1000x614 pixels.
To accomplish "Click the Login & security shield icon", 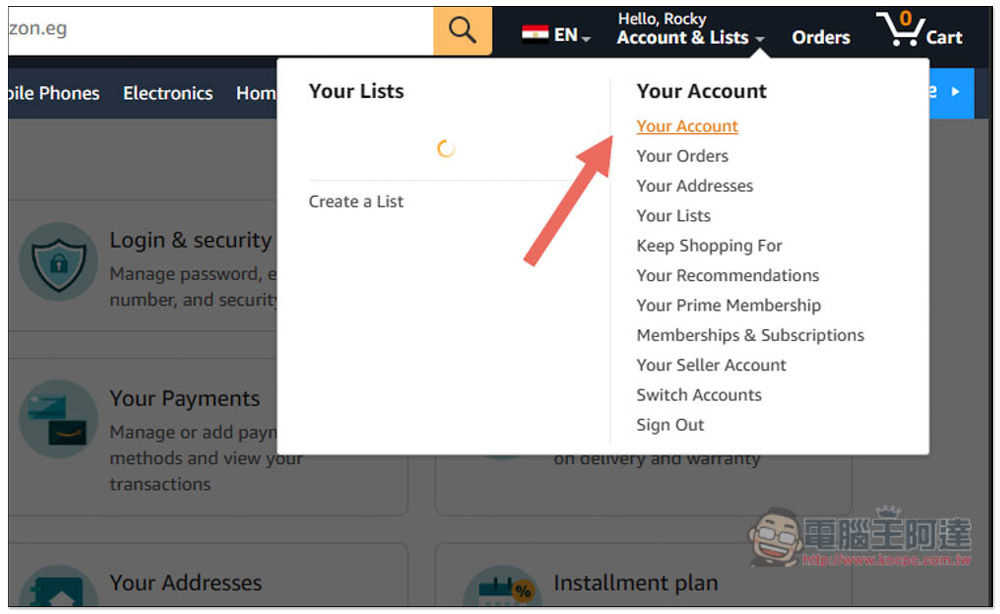I will 59,262.
